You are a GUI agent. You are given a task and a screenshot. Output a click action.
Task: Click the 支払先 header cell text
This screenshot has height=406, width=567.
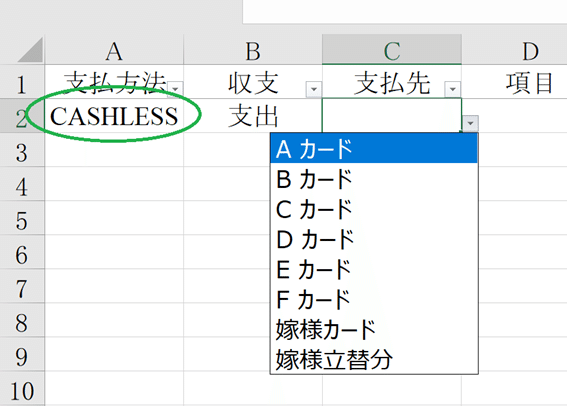coord(392,82)
